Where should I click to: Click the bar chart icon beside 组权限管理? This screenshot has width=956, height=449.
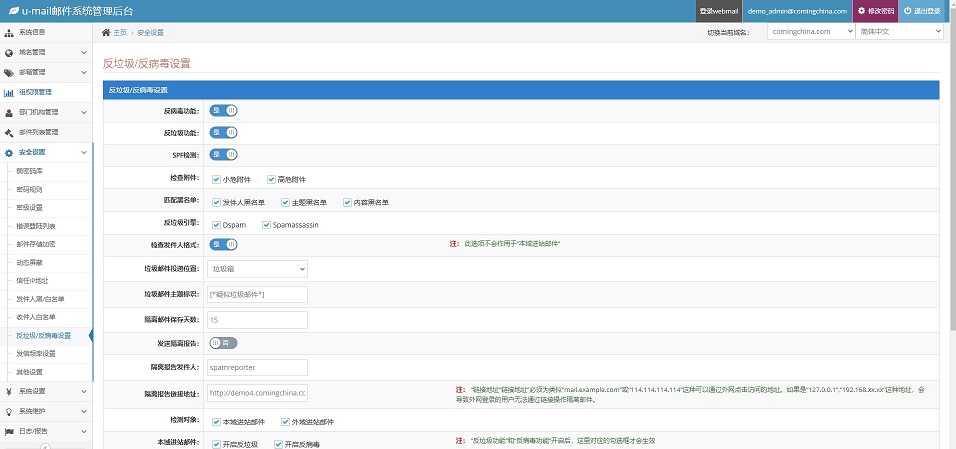9,93
